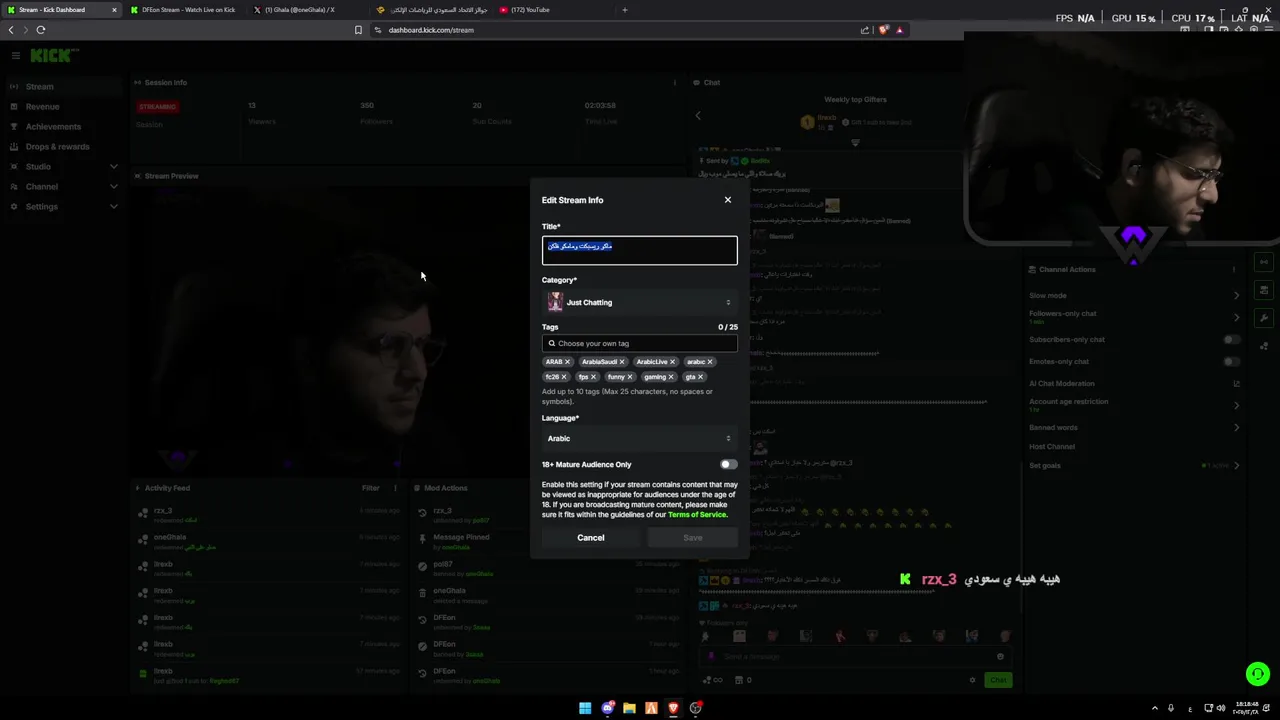Image resolution: width=1280 pixels, height=720 pixels.
Task: Open the Just Chatting category dropdown
Action: (640, 302)
